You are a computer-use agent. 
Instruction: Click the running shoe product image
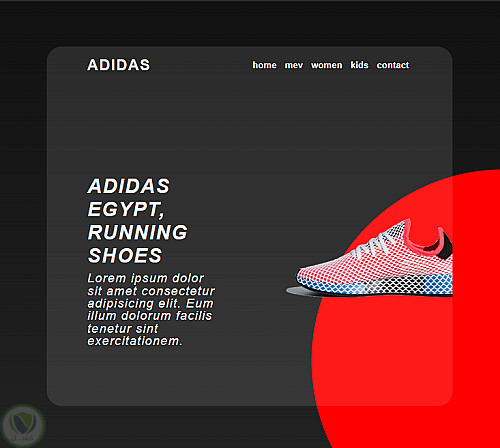[x=369, y=258]
